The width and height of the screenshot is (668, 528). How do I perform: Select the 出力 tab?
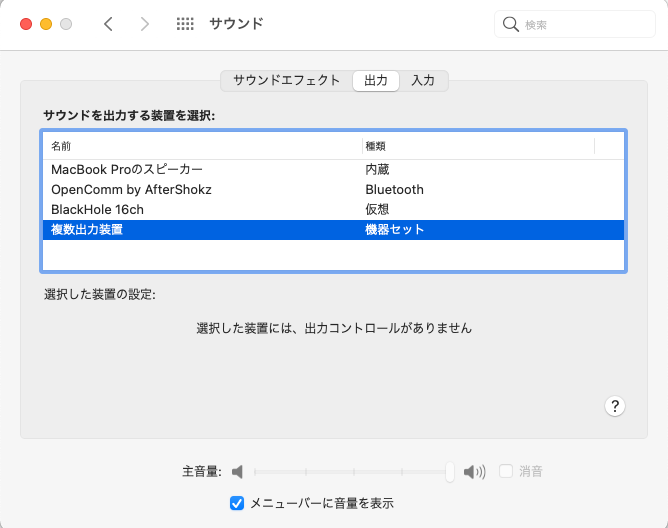376,81
